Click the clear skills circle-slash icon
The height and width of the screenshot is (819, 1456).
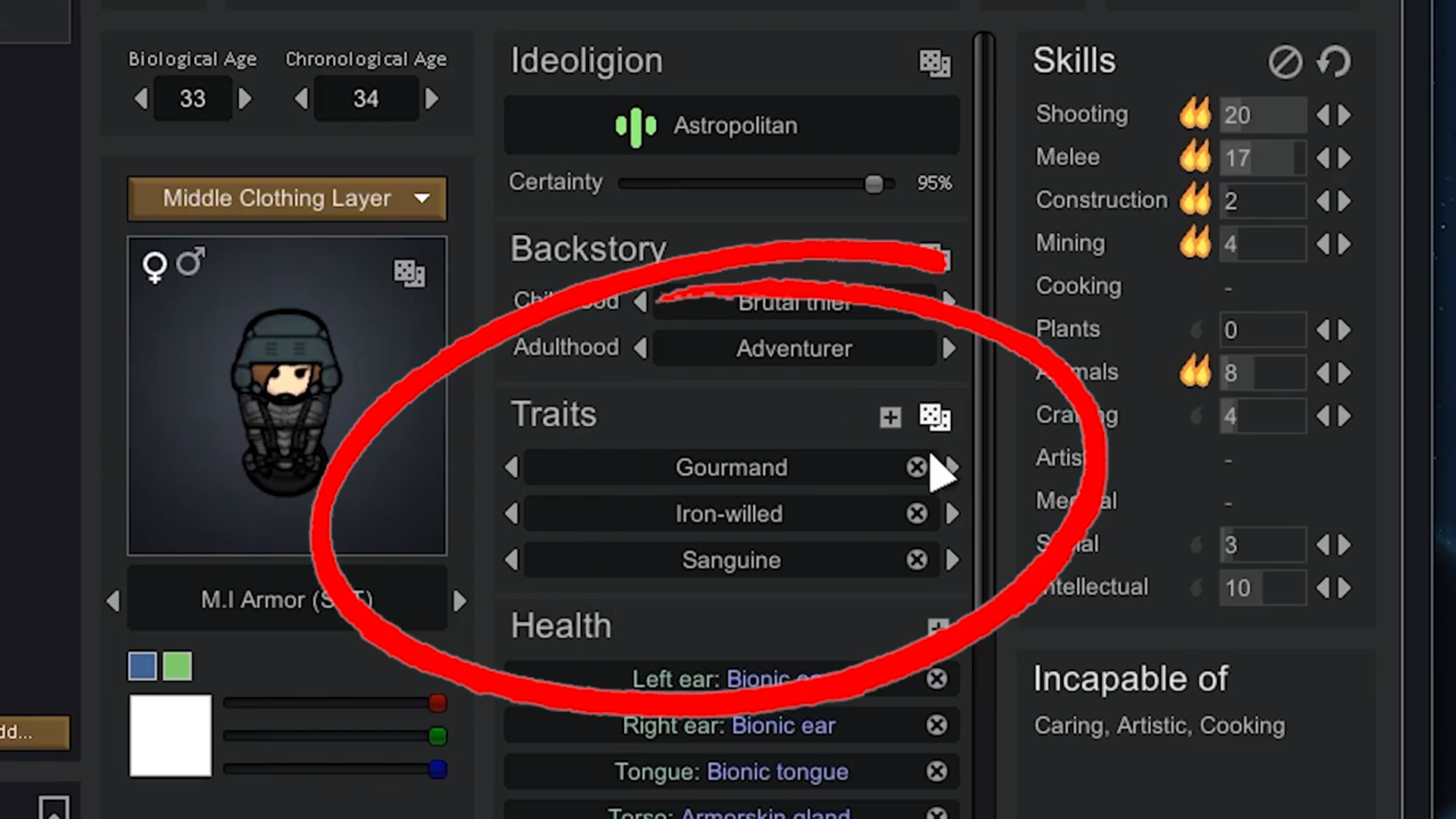click(x=1285, y=61)
